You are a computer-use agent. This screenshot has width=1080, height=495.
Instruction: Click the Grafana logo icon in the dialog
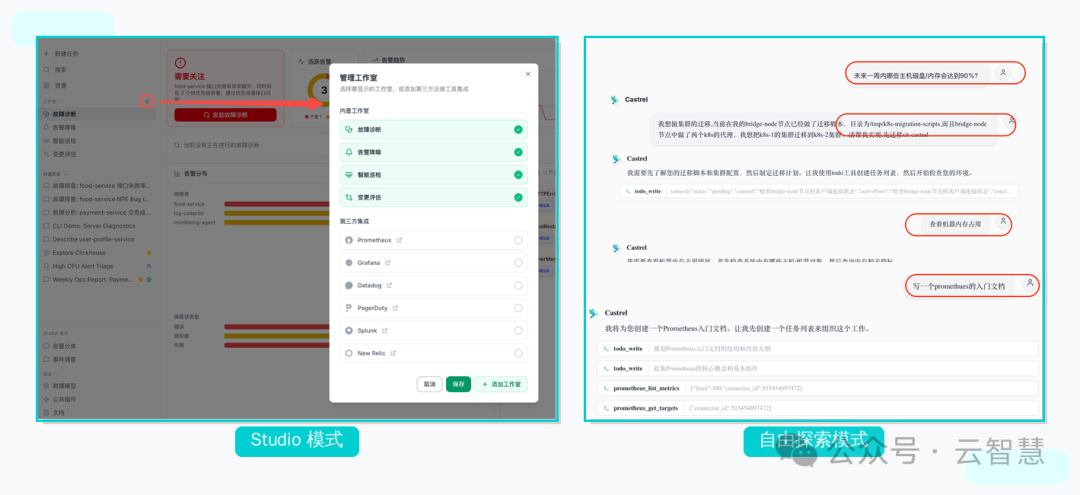click(349, 263)
